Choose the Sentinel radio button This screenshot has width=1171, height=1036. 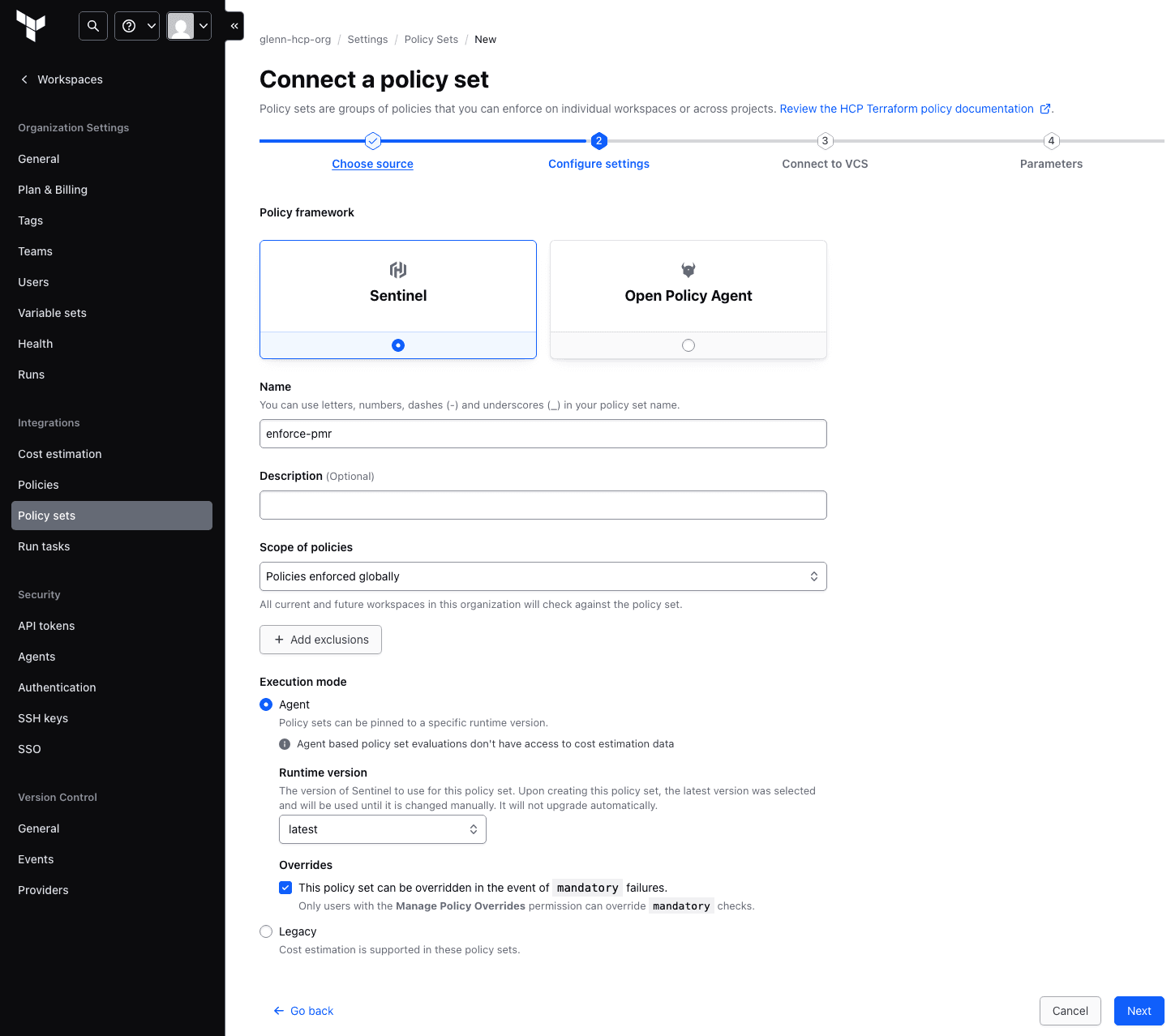click(397, 345)
